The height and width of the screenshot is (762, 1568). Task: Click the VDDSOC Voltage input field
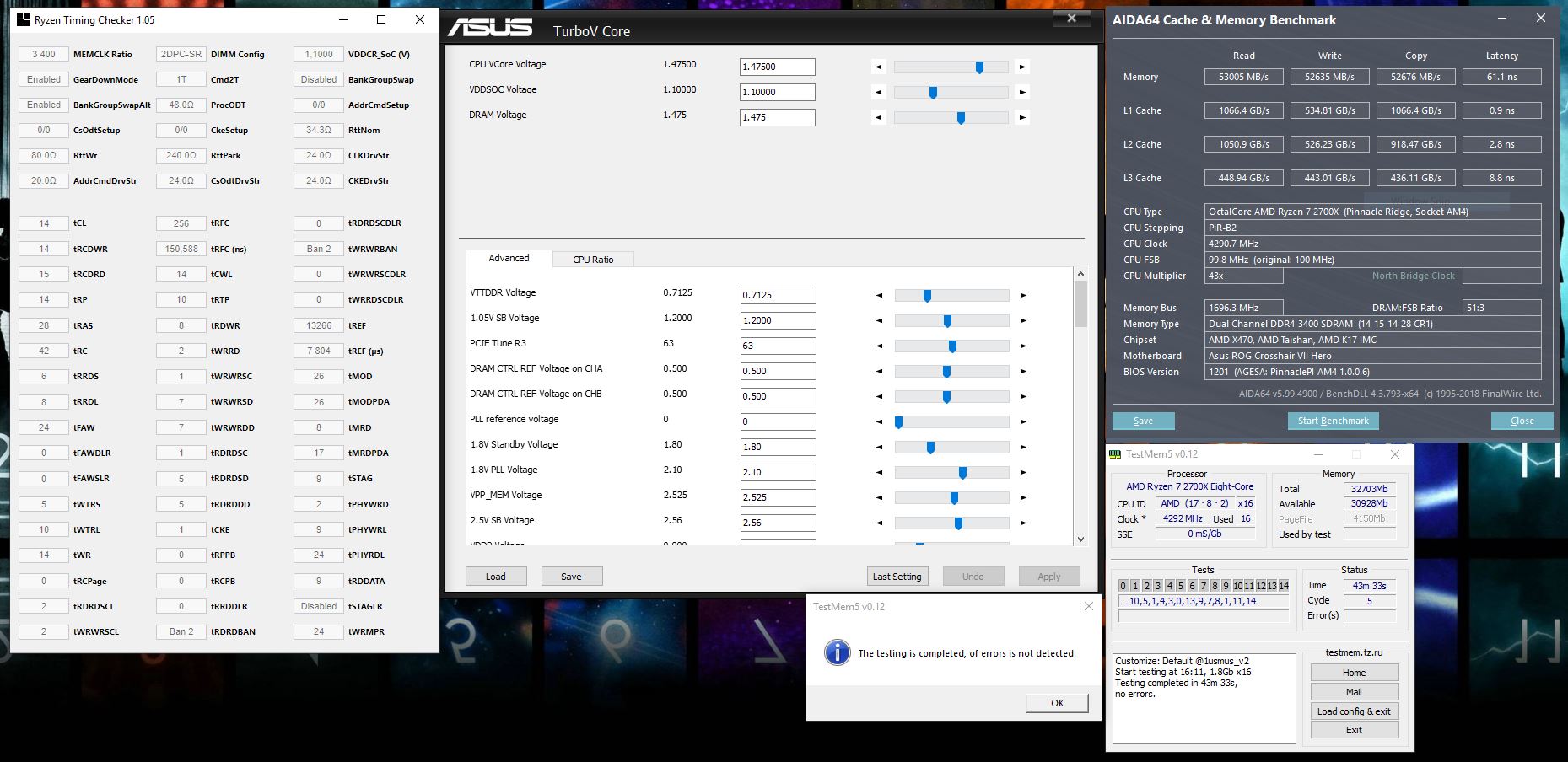point(778,92)
